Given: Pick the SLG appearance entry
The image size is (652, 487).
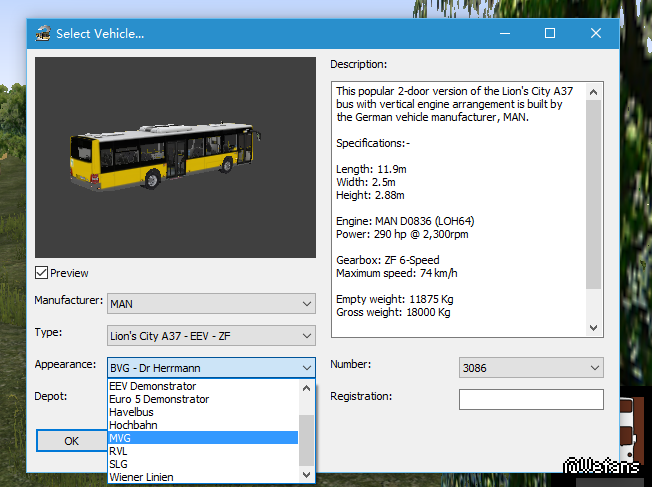Looking at the screenshot, I should pos(119,464).
